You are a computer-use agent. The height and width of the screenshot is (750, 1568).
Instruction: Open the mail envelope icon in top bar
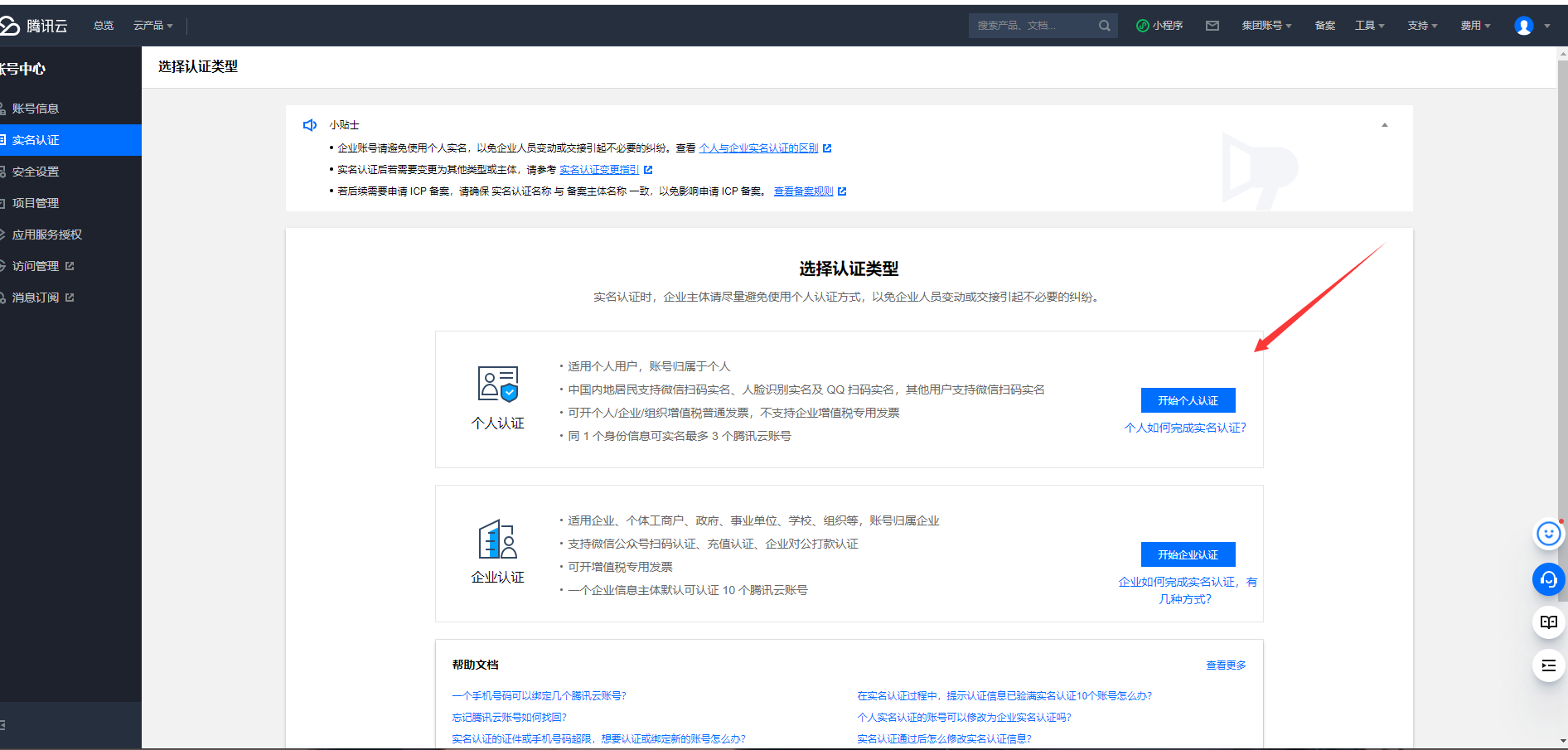click(x=1212, y=26)
